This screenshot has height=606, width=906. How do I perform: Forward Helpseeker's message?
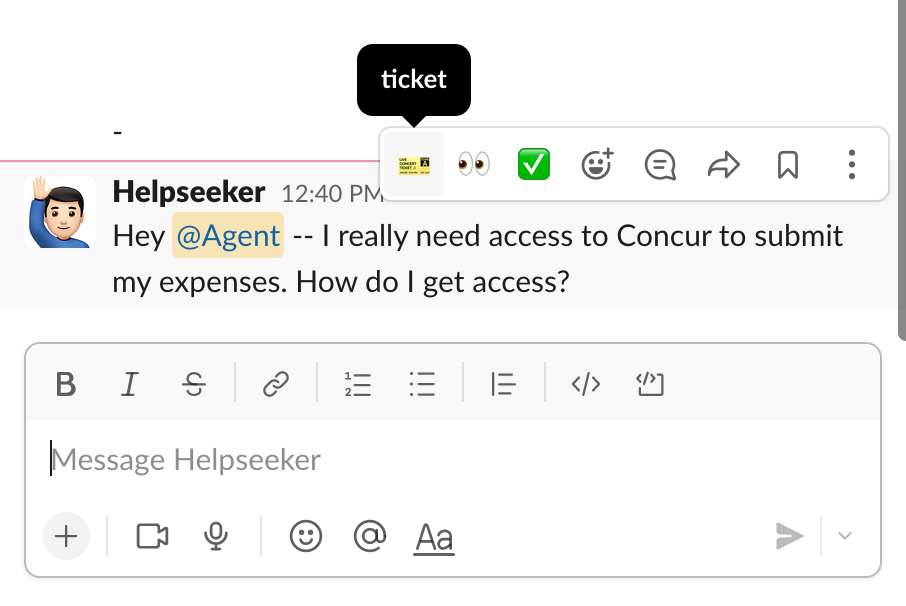(724, 165)
